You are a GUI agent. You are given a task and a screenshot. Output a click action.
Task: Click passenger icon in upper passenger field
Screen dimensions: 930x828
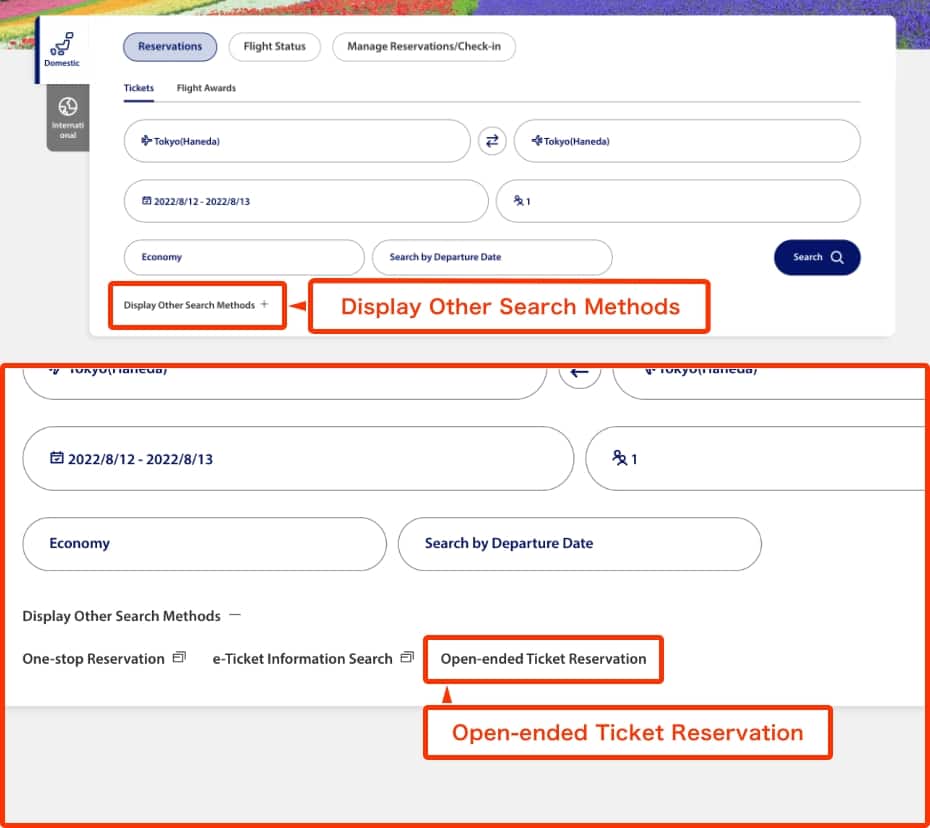(518, 201)
